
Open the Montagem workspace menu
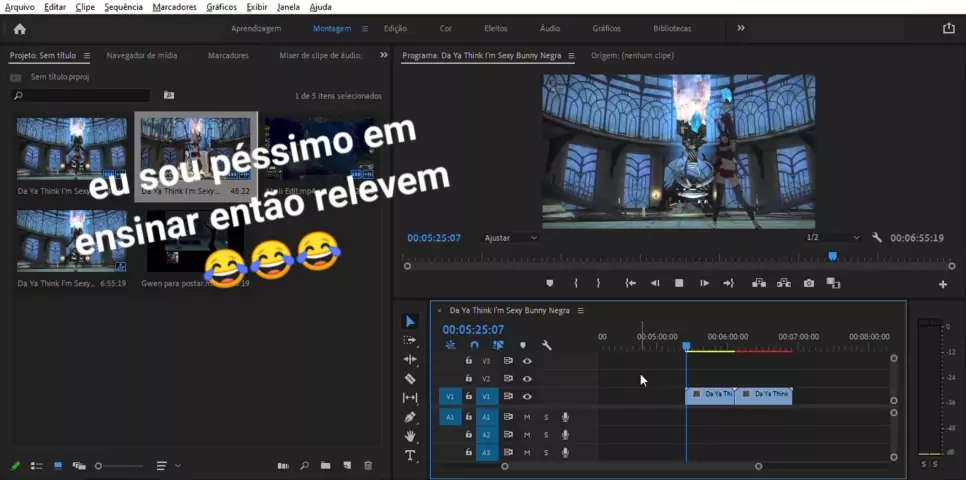click(x=365, y=28)
